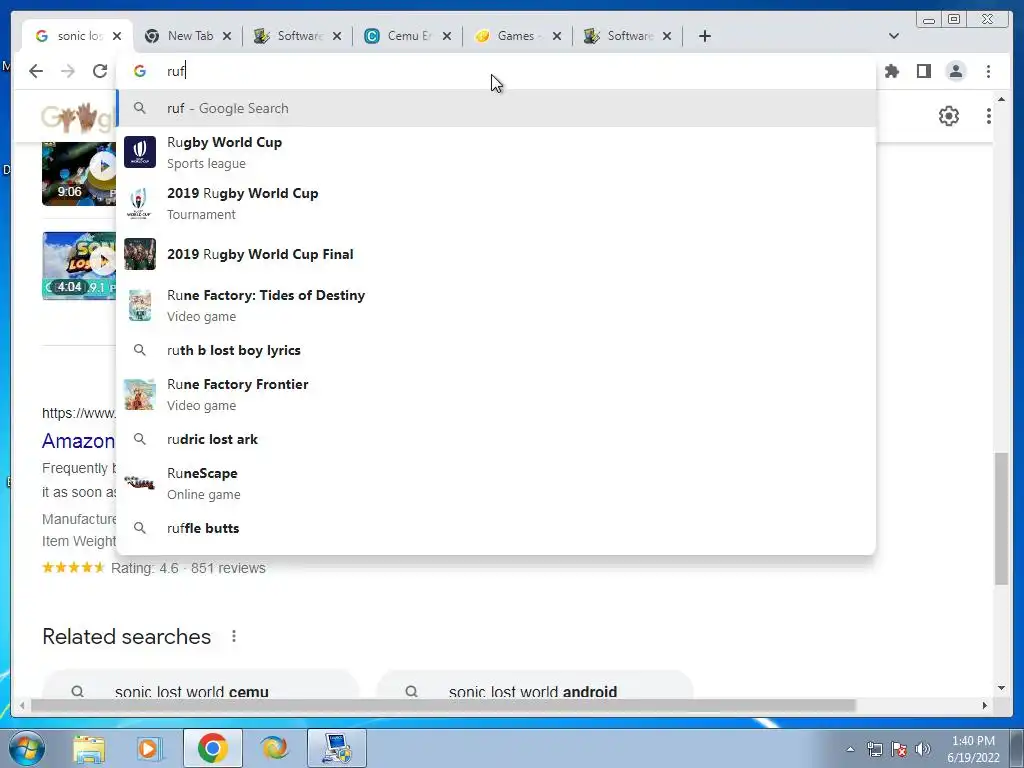This screenshot has height=768, width=1024.
Task: Open Chrome three-dot menu
Action: (988, 71)
